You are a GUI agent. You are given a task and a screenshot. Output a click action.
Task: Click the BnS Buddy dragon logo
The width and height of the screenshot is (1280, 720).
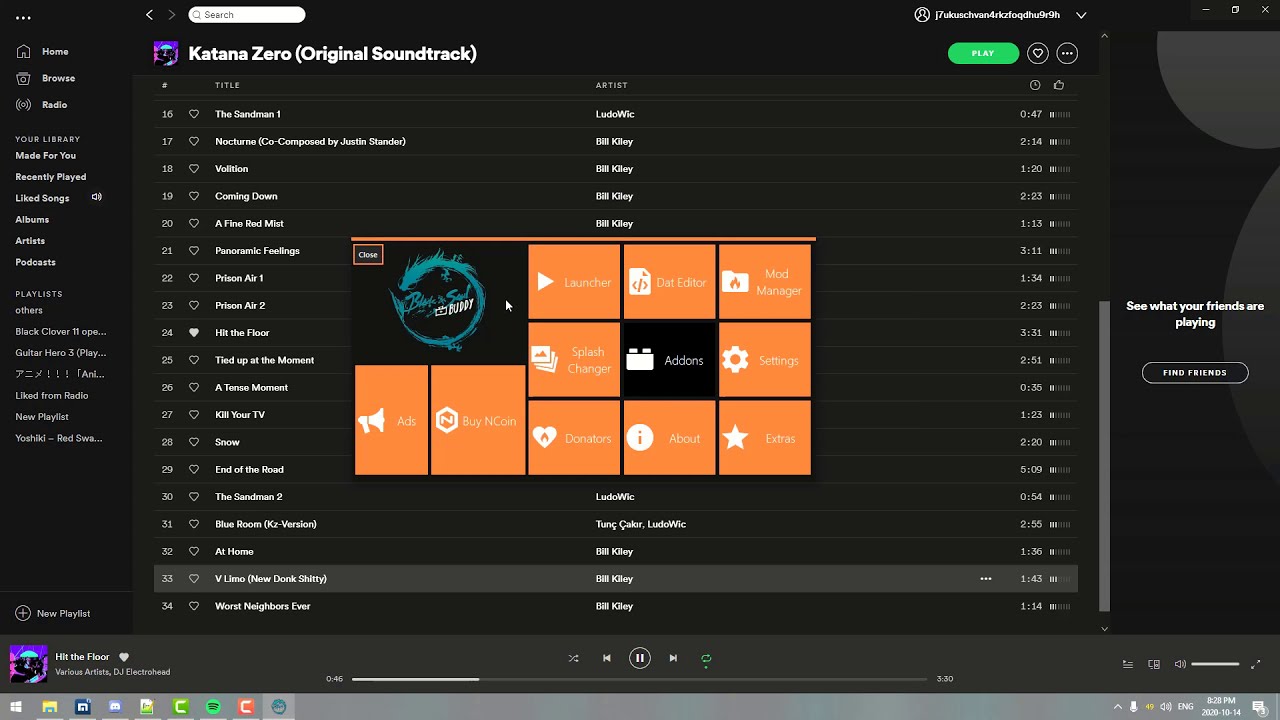tap(440, 300)
